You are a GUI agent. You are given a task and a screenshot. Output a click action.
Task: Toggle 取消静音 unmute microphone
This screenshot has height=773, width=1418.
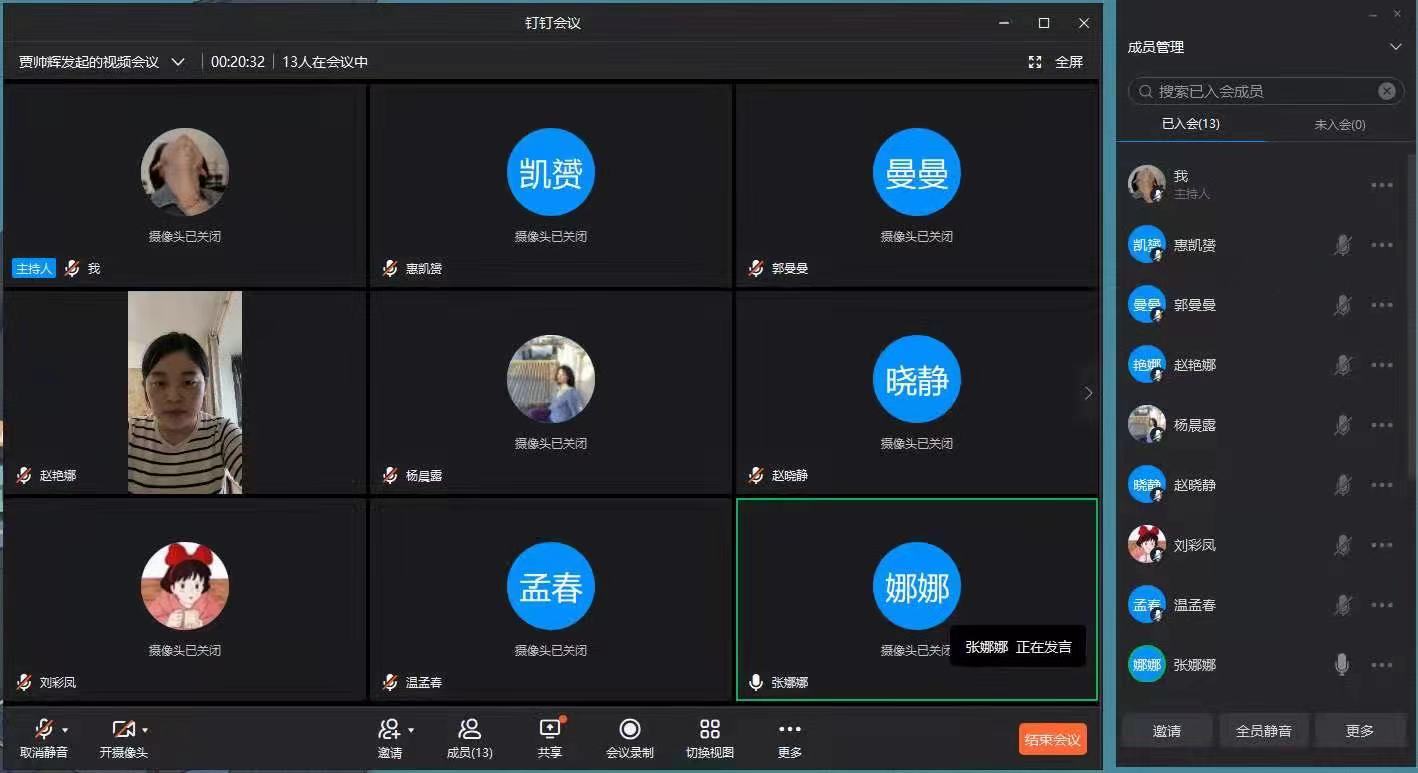[44, 730]
